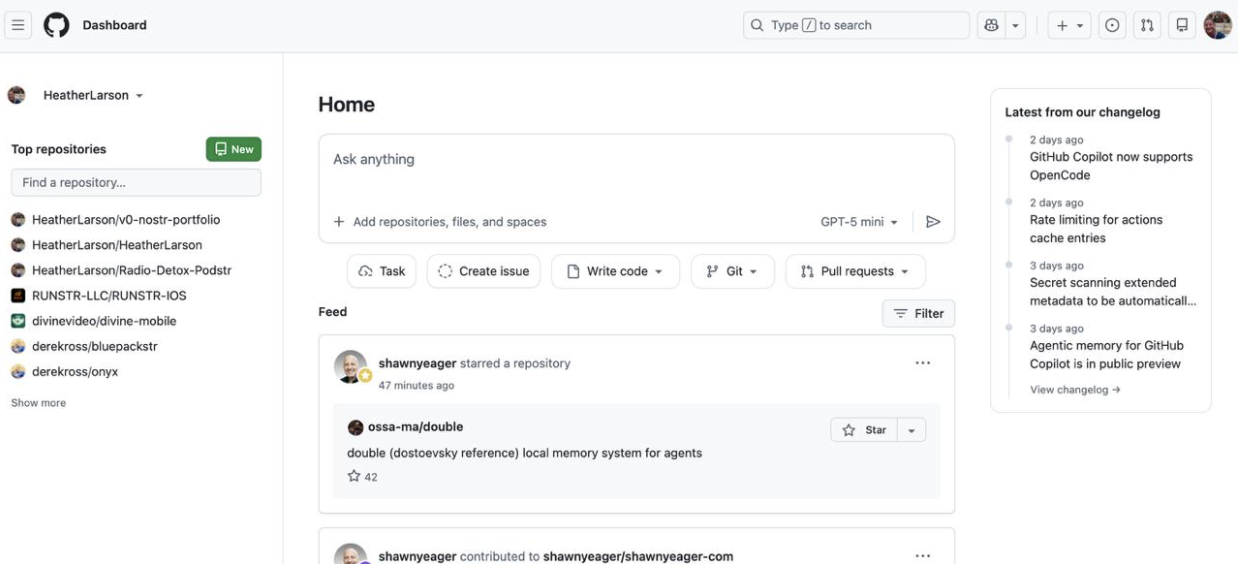Viewport: 1238px width, 564px height.
Task: Open the Issues icon in header
Action: (x=1112, y=25)
